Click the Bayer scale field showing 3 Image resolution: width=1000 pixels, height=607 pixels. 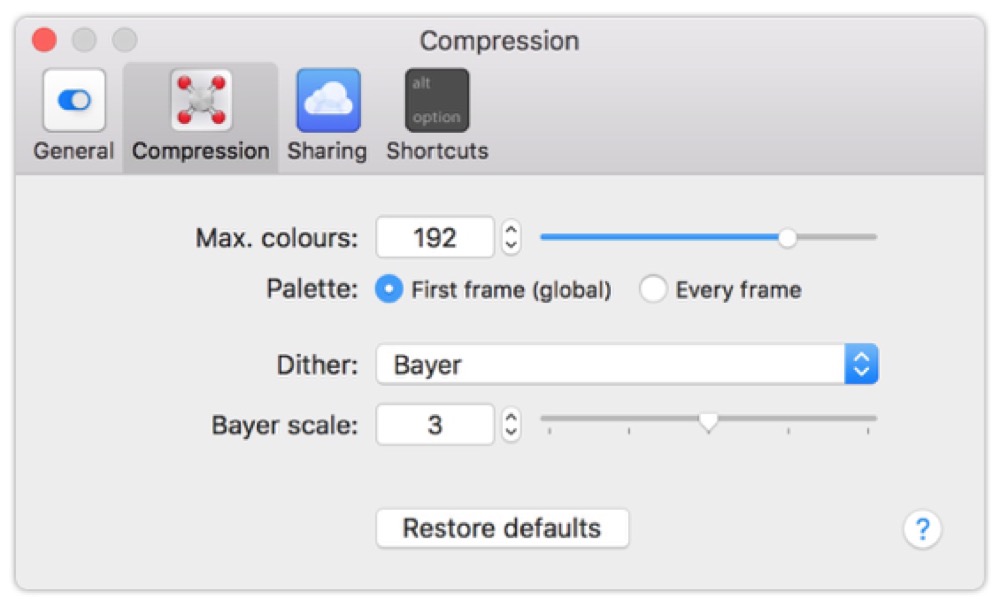tap(435, 425)
